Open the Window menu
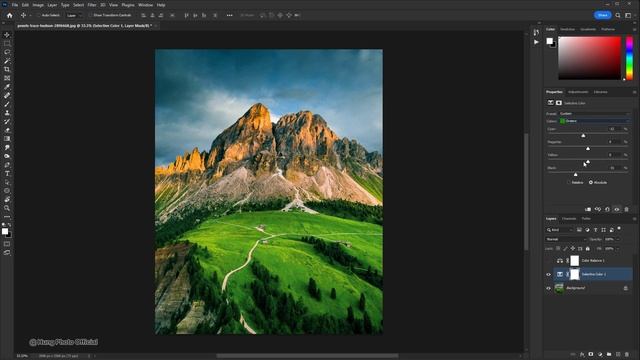The width and height of the screenshot is (640, 360). pyautogui.click(x=145, y=5)
